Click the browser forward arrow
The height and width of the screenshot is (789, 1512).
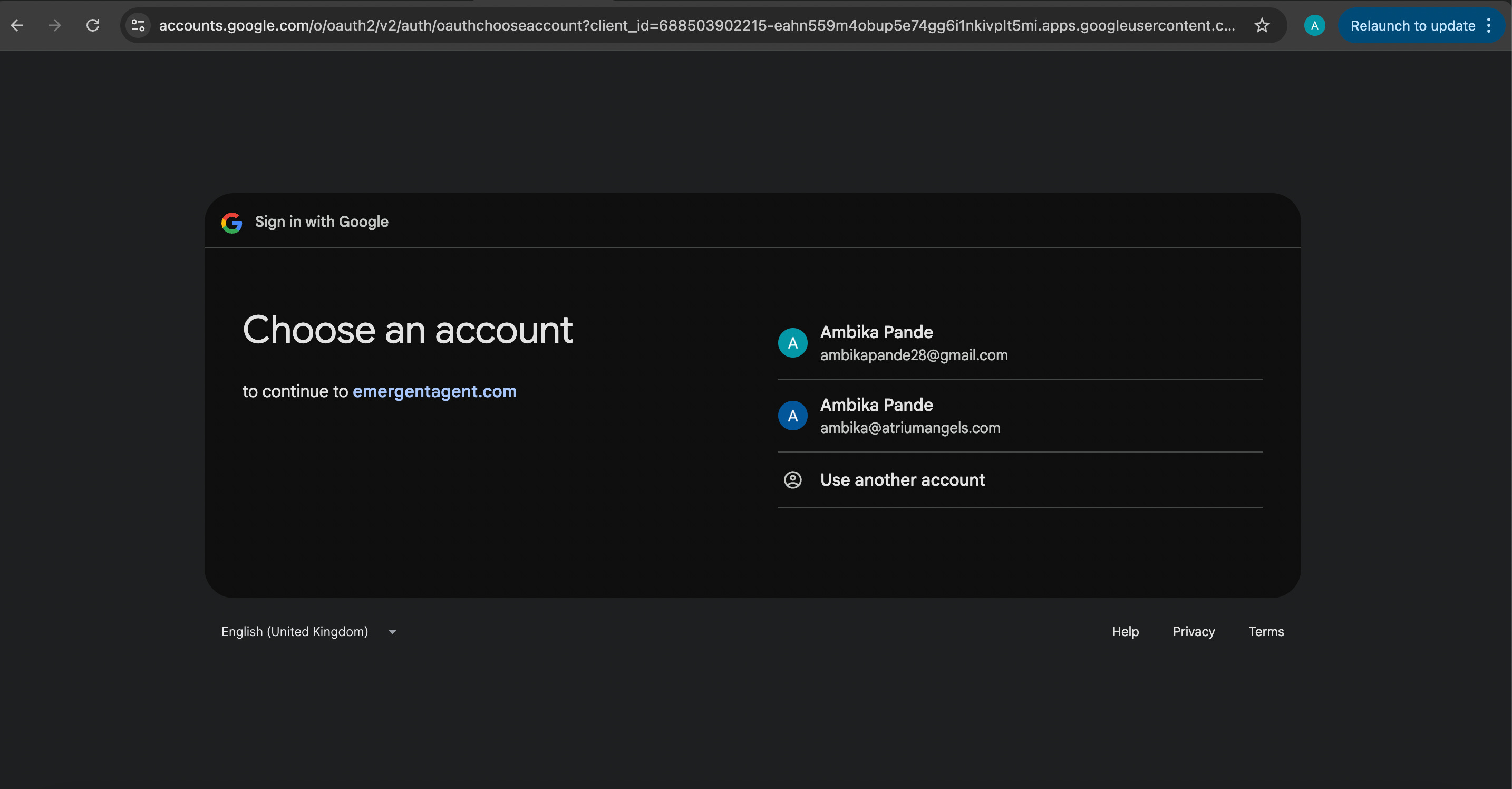(55, 25)
